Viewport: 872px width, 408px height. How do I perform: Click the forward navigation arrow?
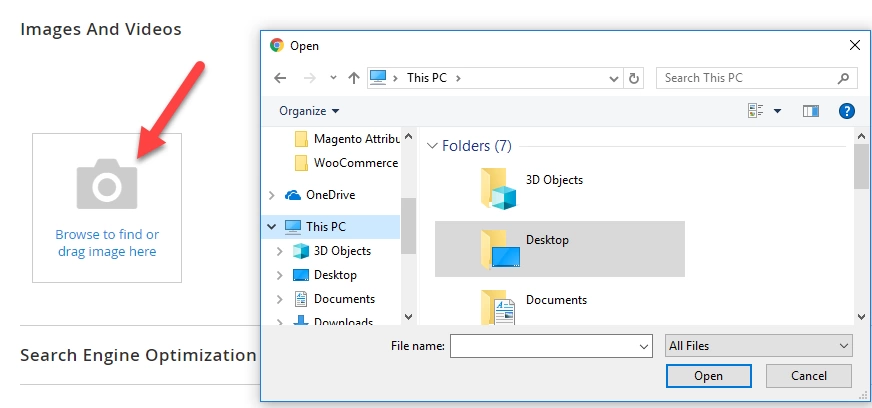point(310,78)
